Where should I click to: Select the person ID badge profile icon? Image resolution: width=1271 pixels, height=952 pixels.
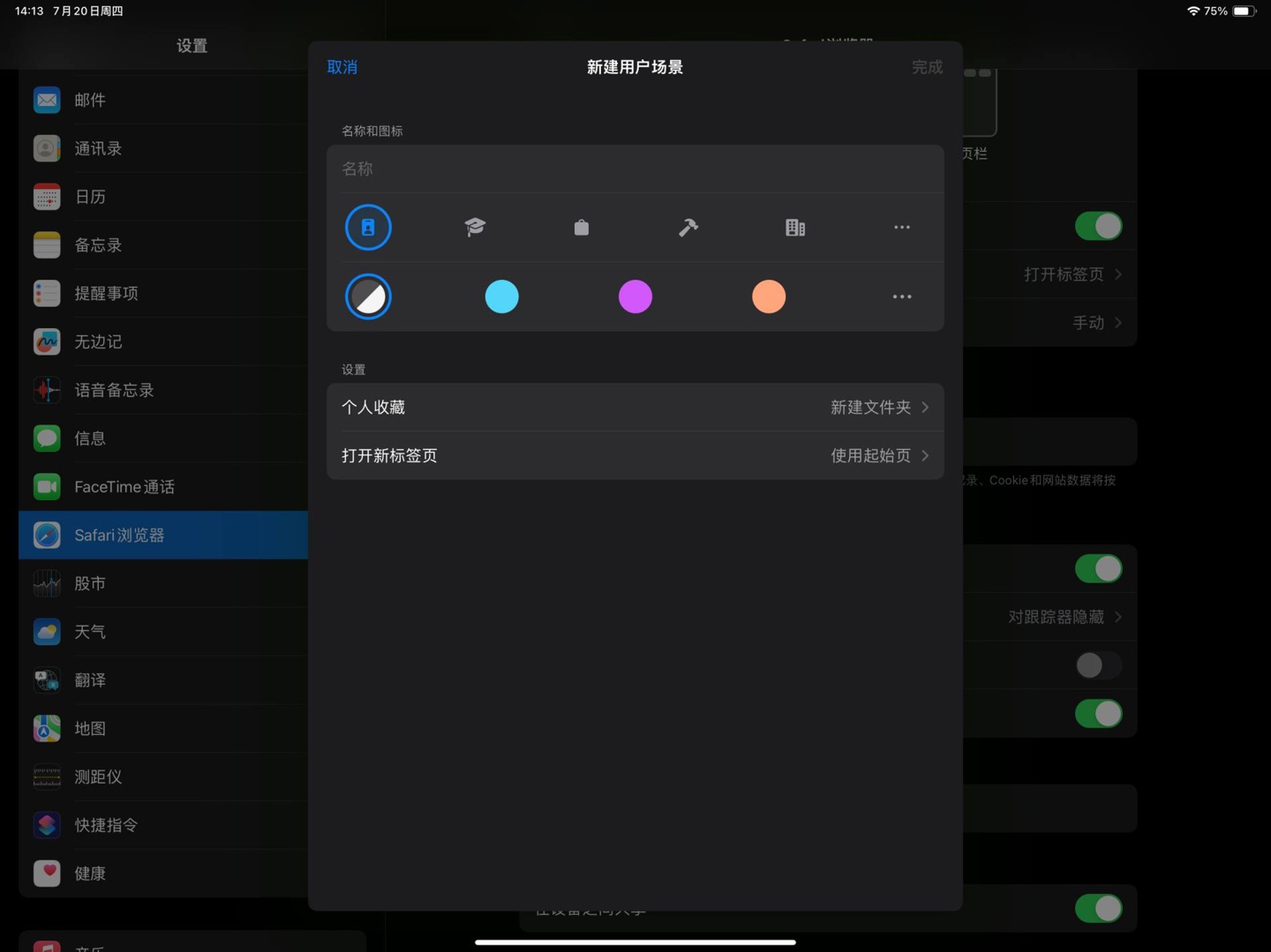pos(368,227)
